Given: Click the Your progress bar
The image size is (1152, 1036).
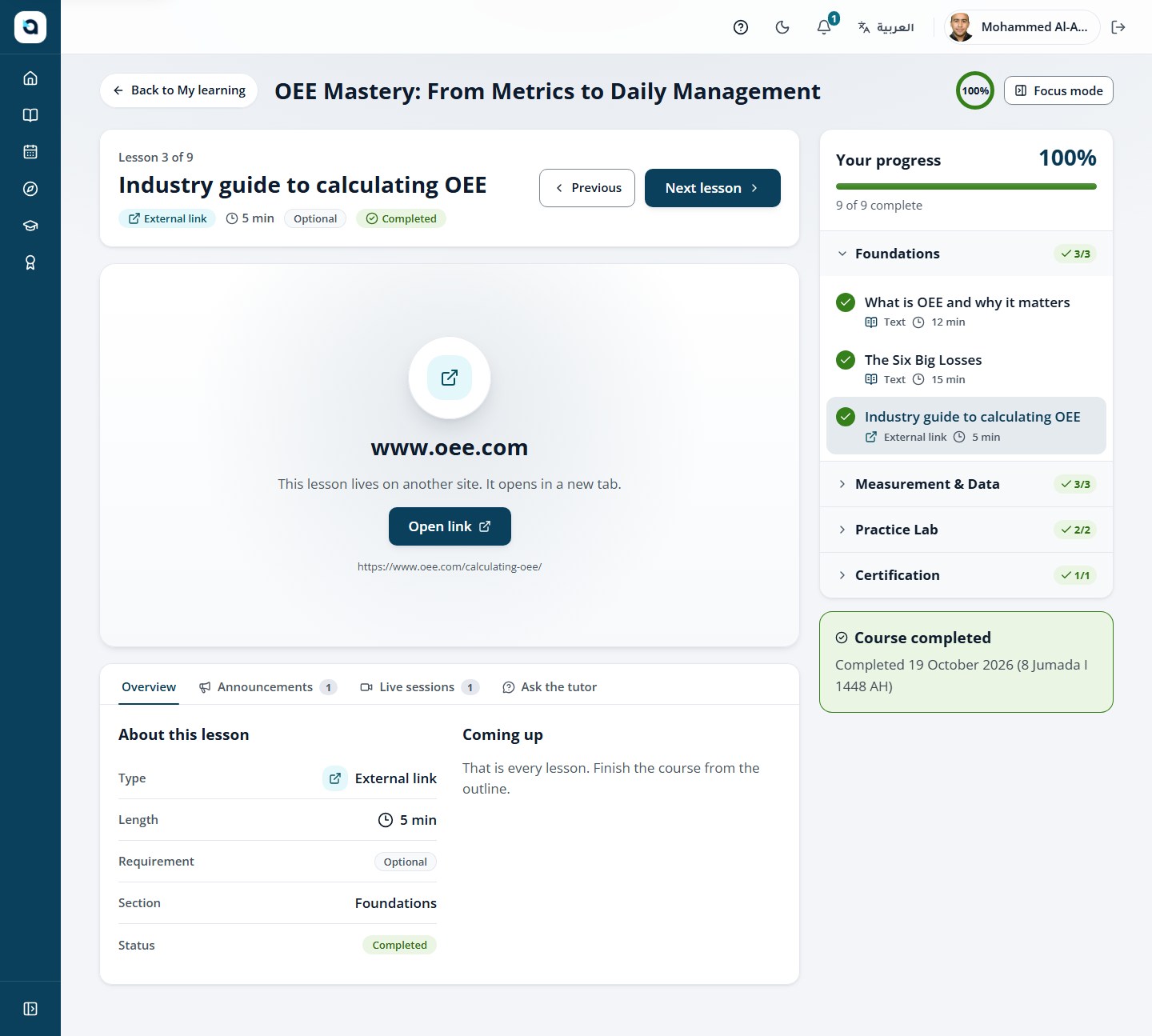Looking at the screenshot, I should click(966, 186).
